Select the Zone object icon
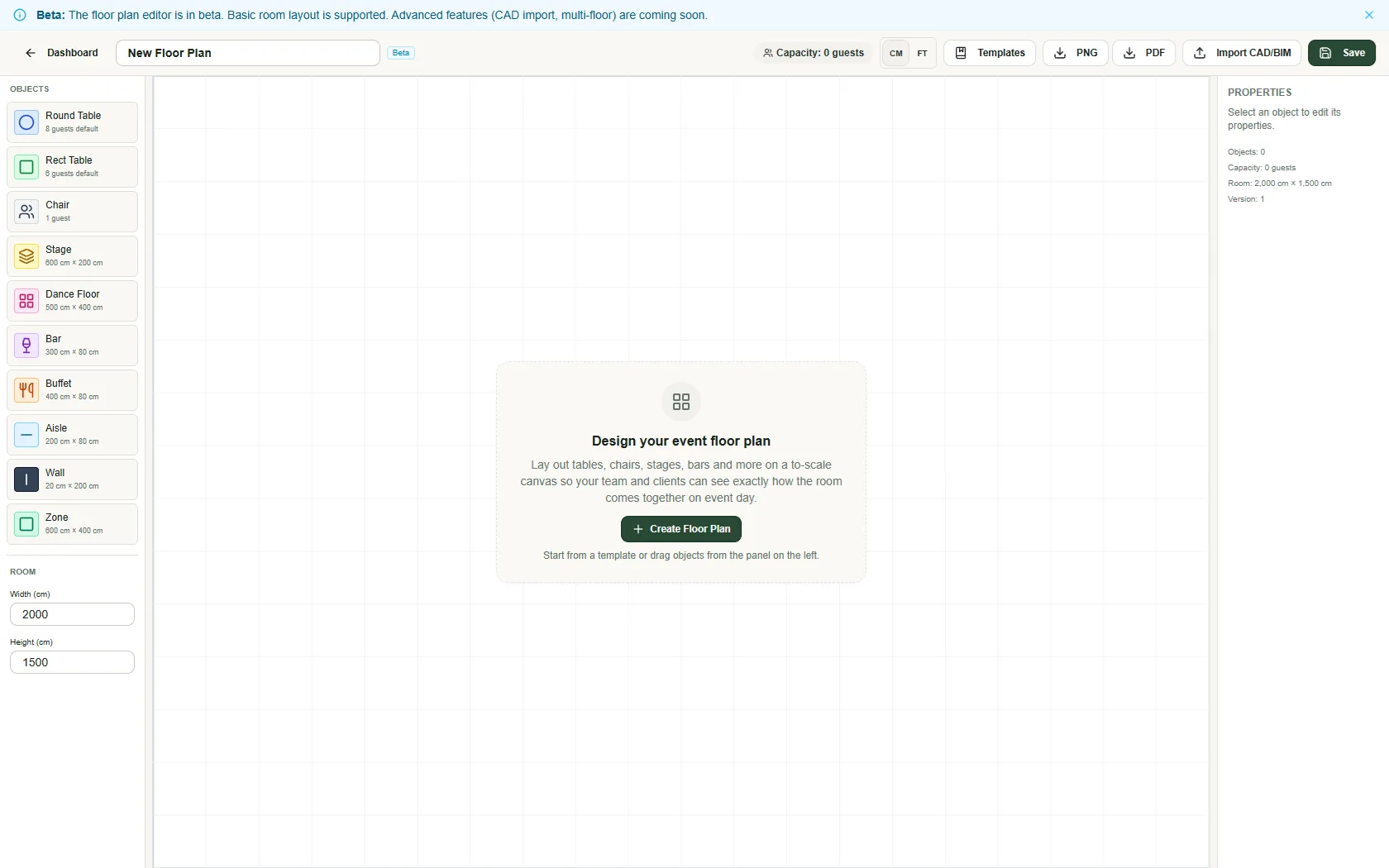 click(26, 524)
